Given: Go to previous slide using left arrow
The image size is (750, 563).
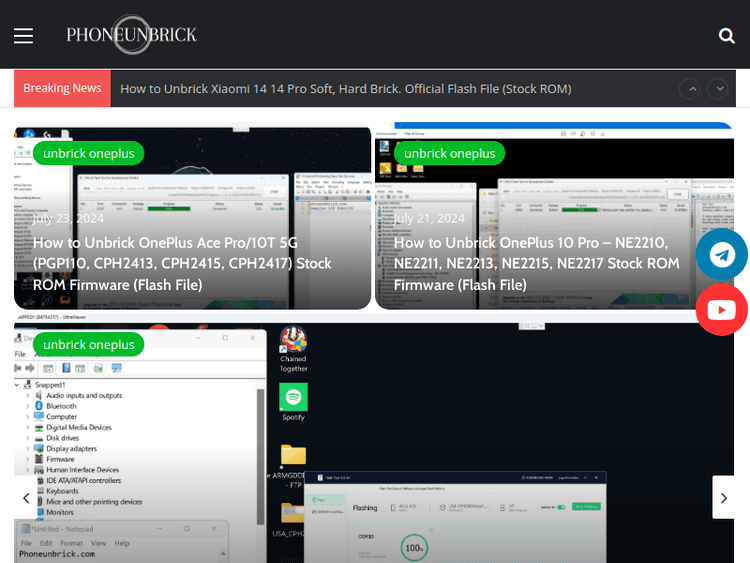Looking at the screenshot, I should pyautogui.click(x=27, y=498).
